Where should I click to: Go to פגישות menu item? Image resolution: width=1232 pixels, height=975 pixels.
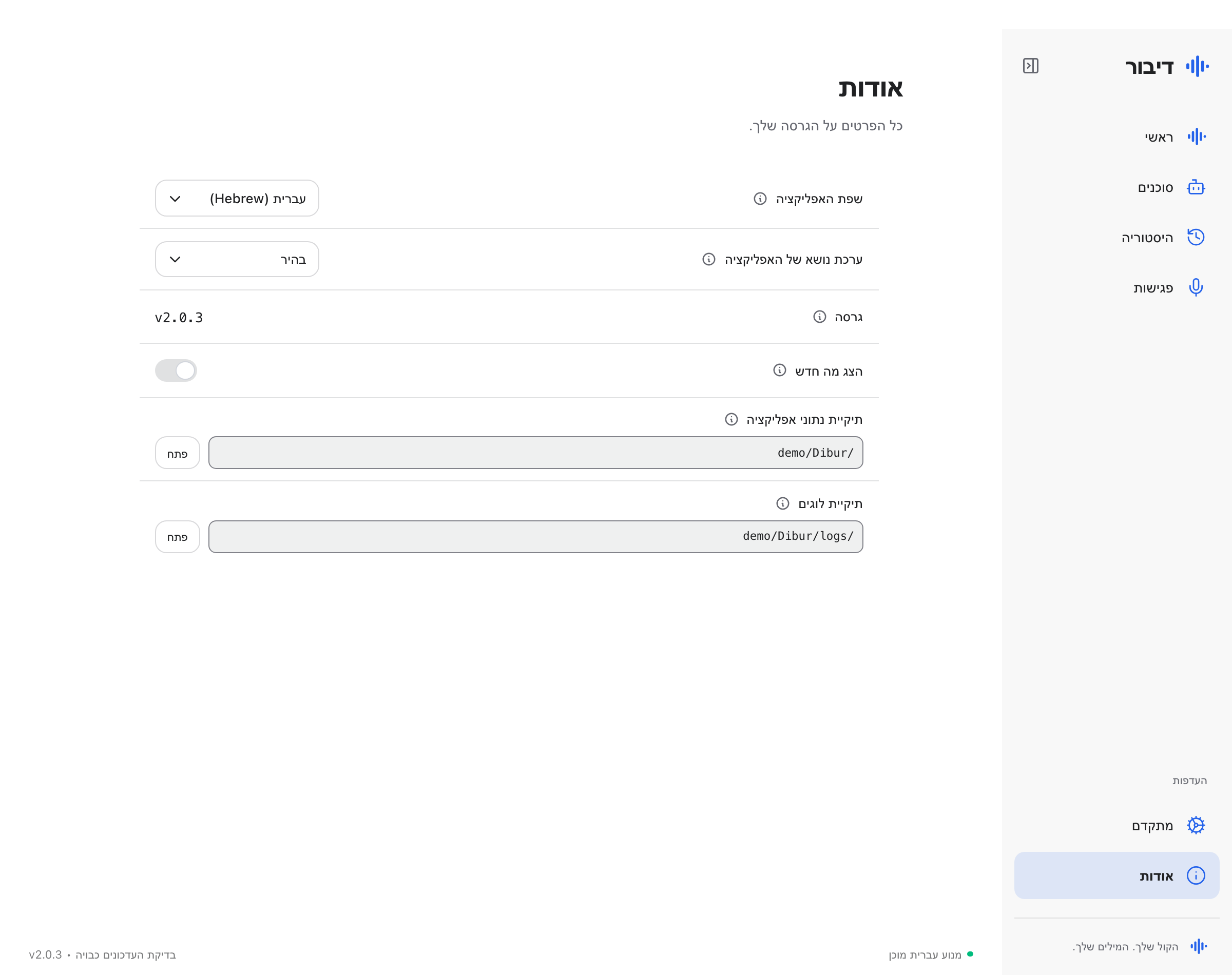(1116, 287)
